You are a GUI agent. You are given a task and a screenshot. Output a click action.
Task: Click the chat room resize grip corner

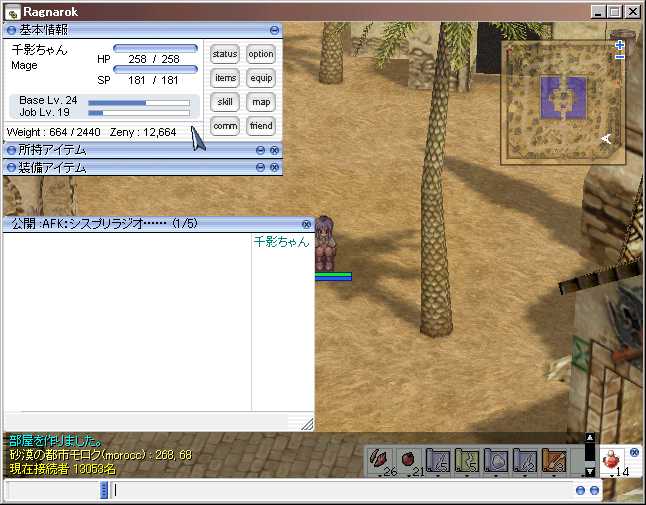coord(307,424)
